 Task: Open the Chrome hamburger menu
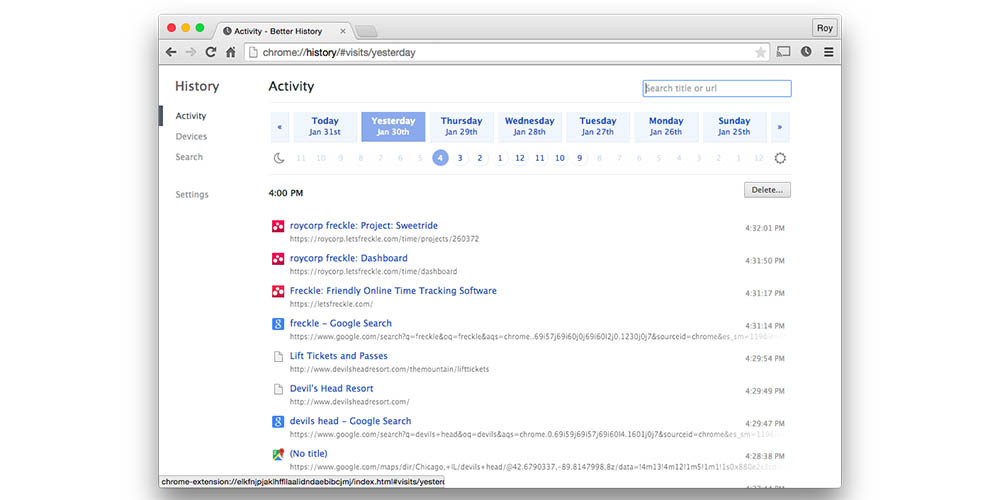[828, 52]
